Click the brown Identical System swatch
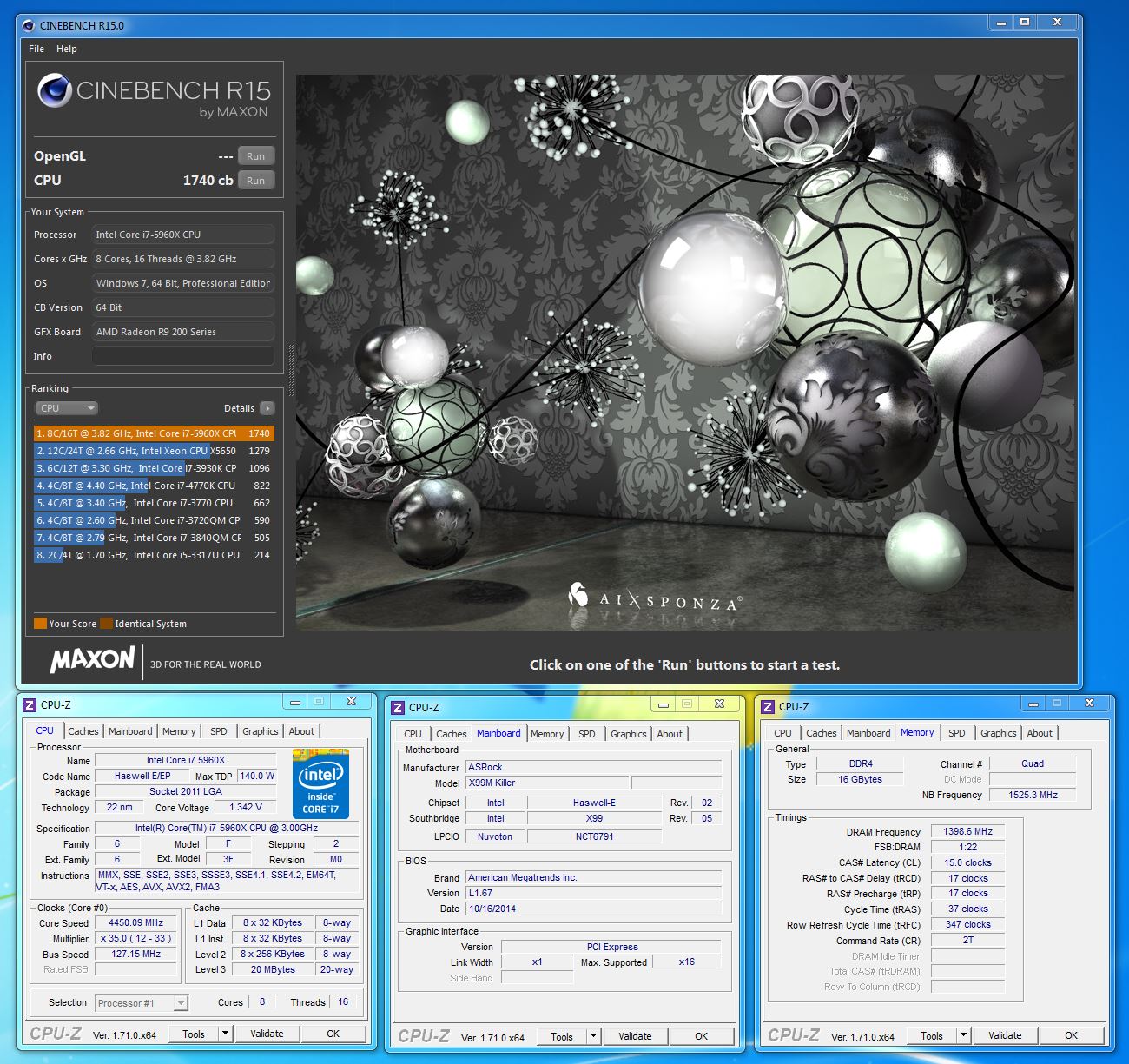Screen dimensions: 1129x1064 point(106,623)
